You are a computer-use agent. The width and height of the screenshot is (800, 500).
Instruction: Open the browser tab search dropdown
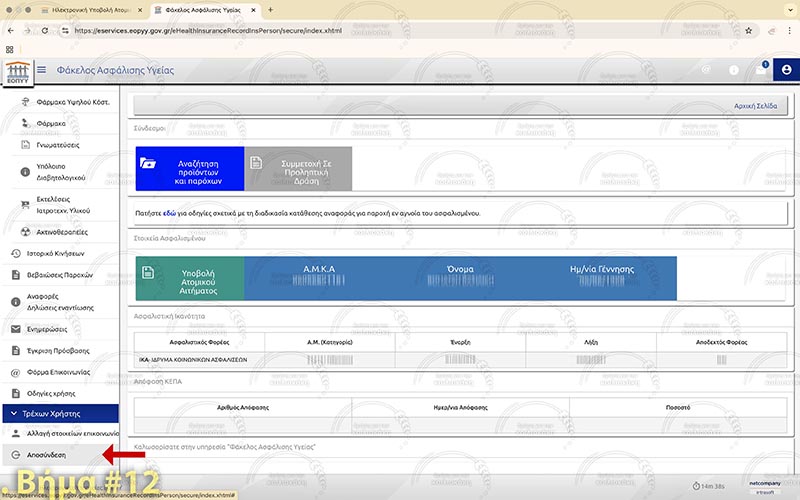pyautogui.click(x=787, y=9)
